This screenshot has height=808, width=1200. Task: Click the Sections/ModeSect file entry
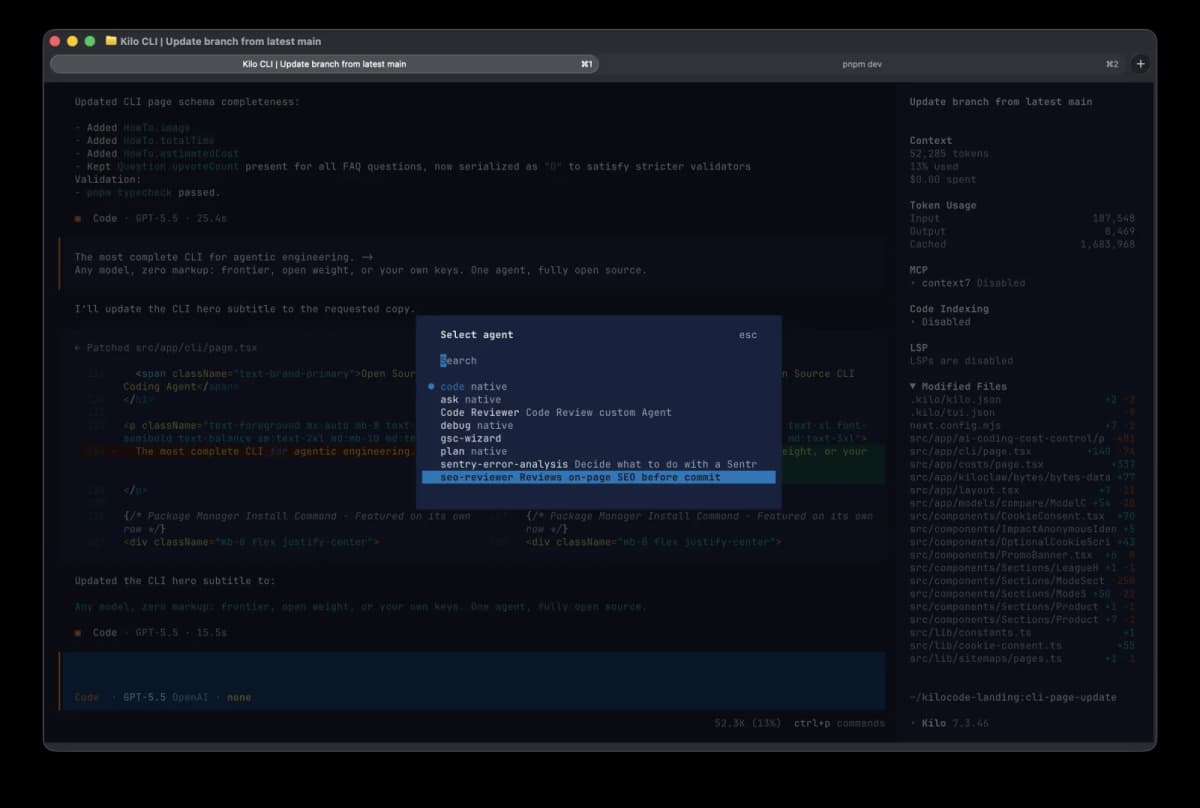pyautogui.click(x=1022, y=581)
